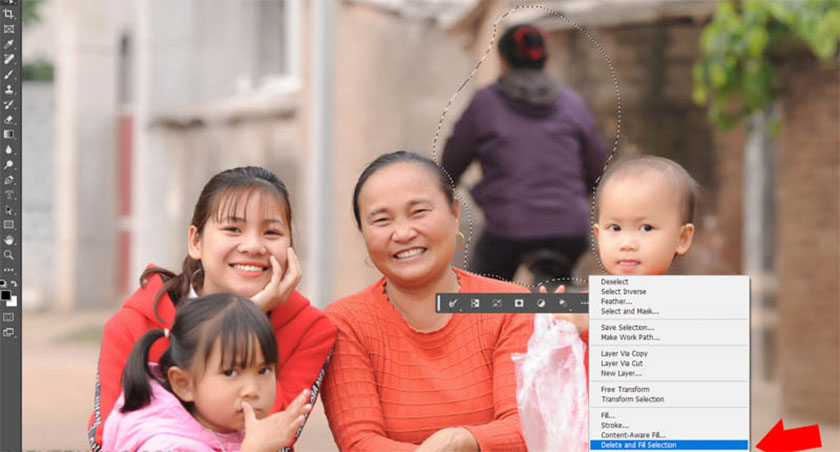Select the Clone Stamp tool
Viewport: 840px width, 452px height.
pos(9,89)
